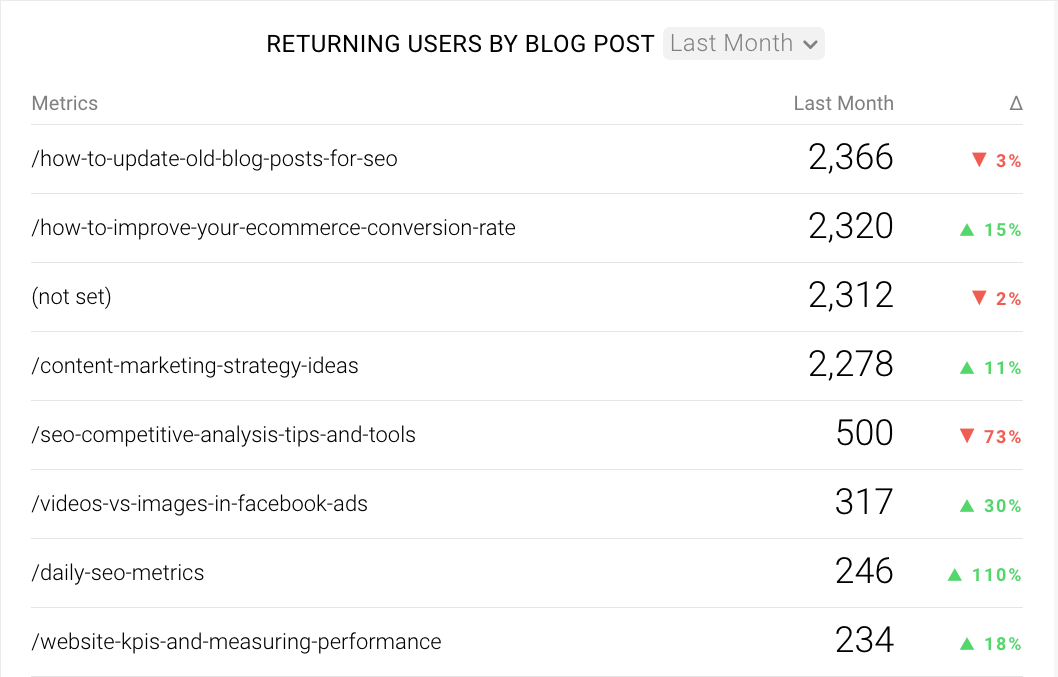1058x677 pixels.
Task: Open /daily-seo-metrics row
Action: [x=527, y=572]
